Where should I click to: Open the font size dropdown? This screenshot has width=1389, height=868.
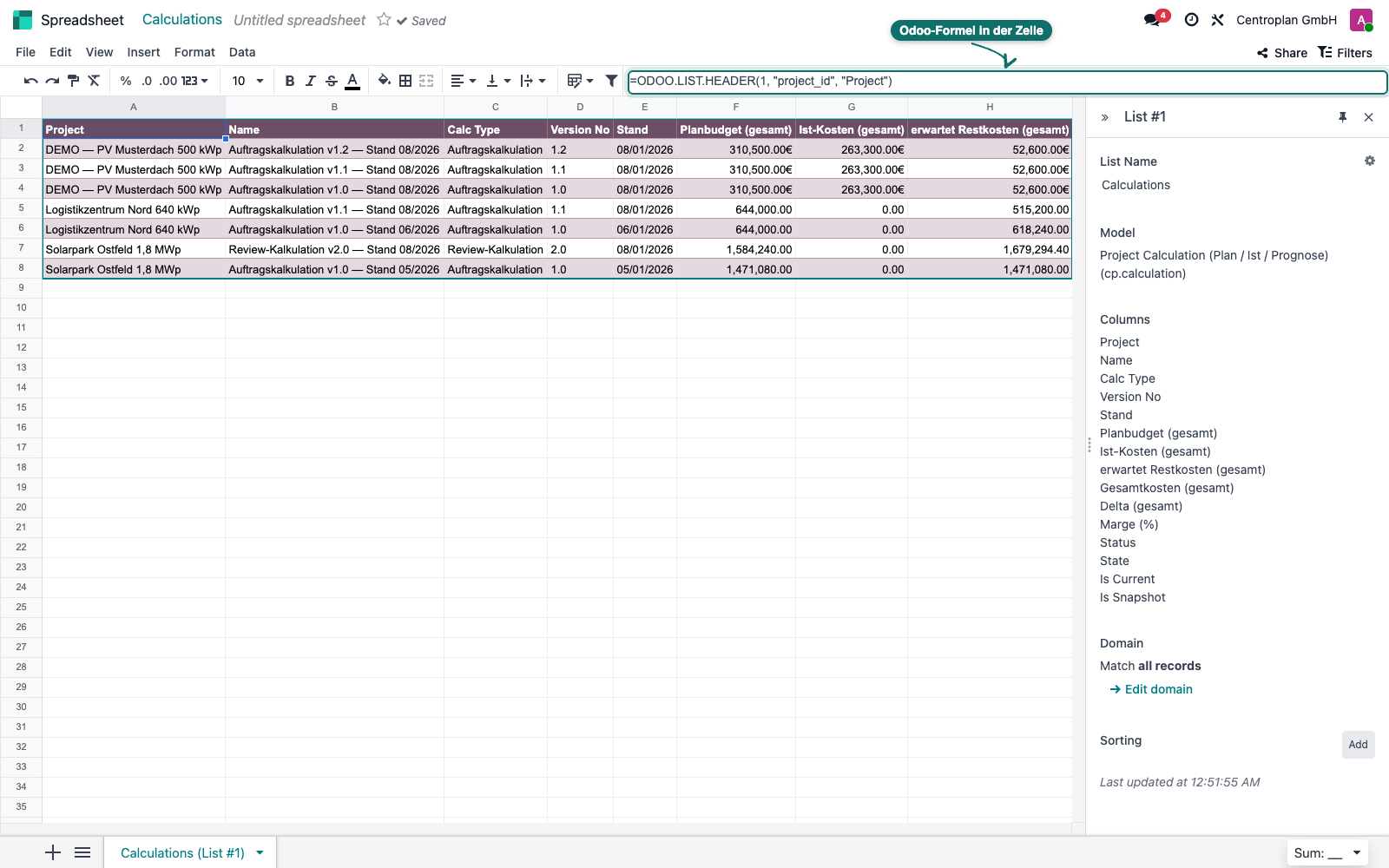(x=247, y=81)
